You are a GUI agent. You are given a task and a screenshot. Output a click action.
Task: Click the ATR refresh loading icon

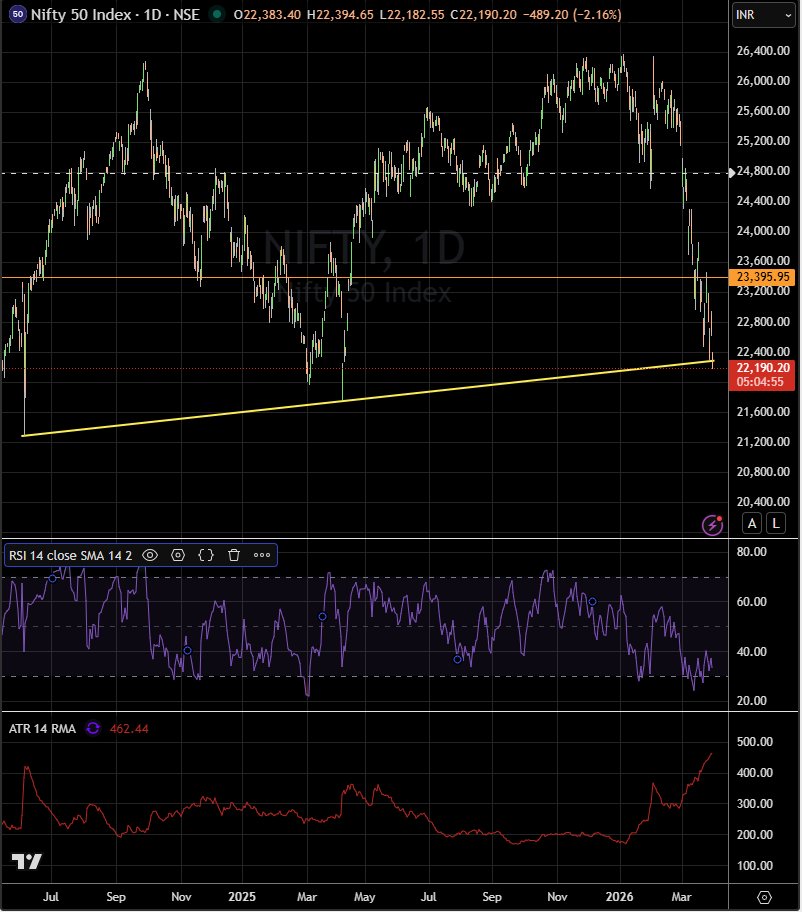point(93,728)
